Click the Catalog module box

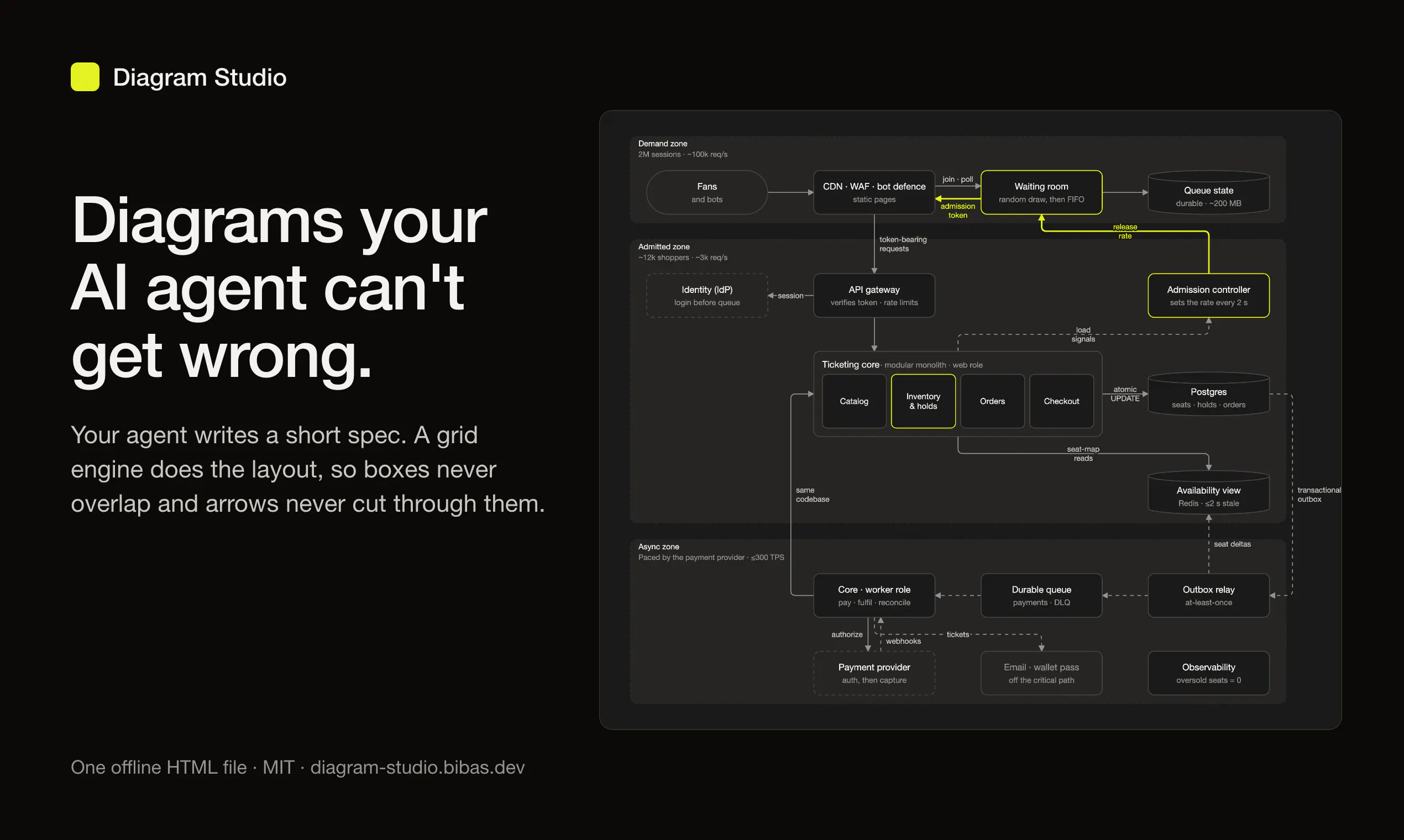click(853, 401)
